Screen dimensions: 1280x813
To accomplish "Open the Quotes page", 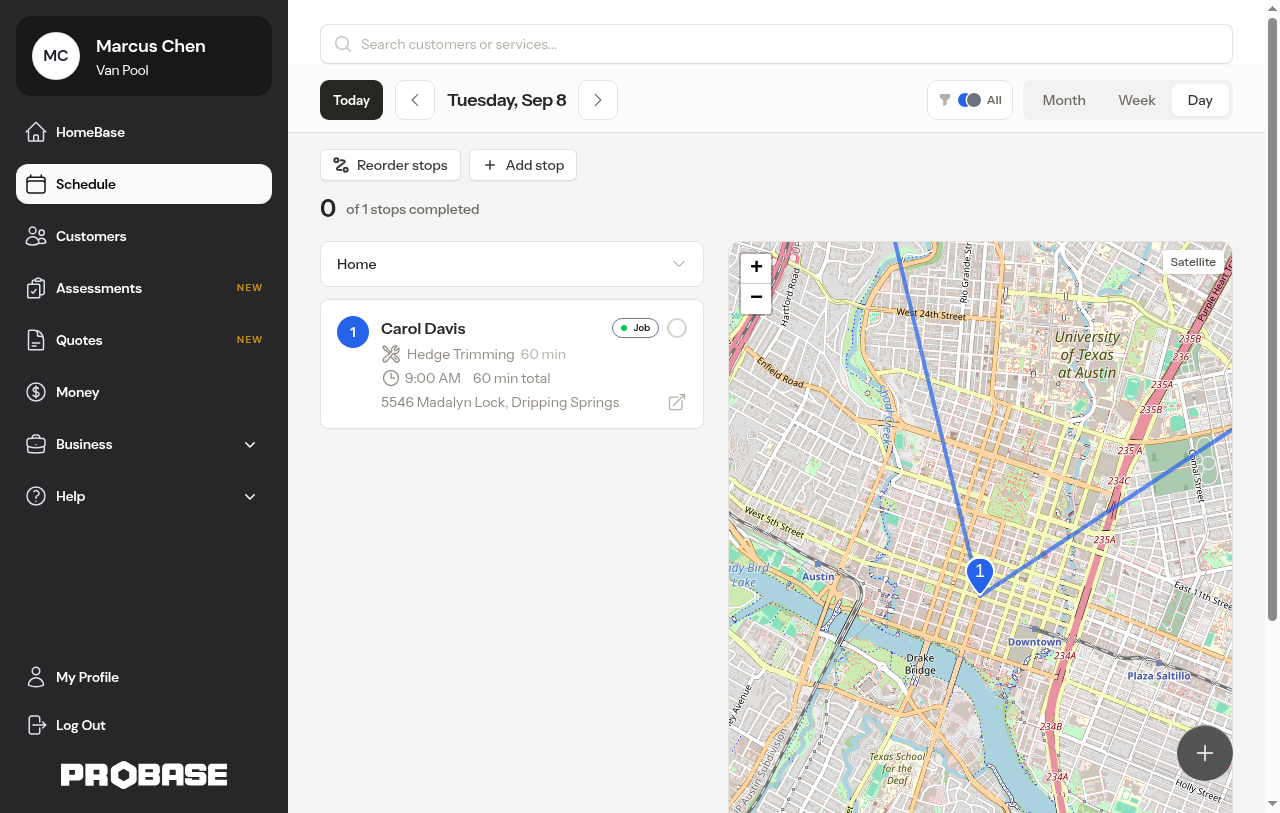I will coord(144,340).
